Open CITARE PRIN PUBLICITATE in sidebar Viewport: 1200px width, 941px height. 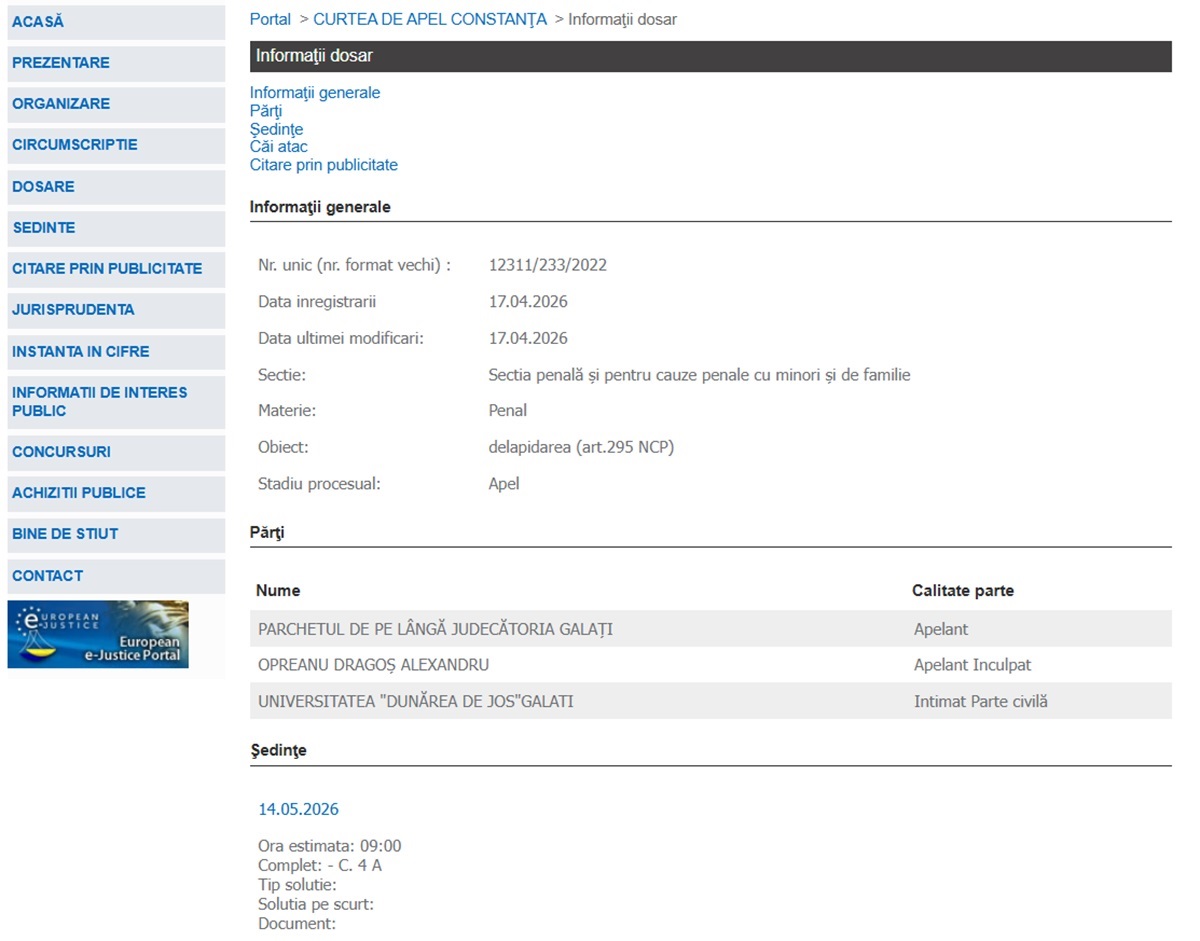point(116,269)
